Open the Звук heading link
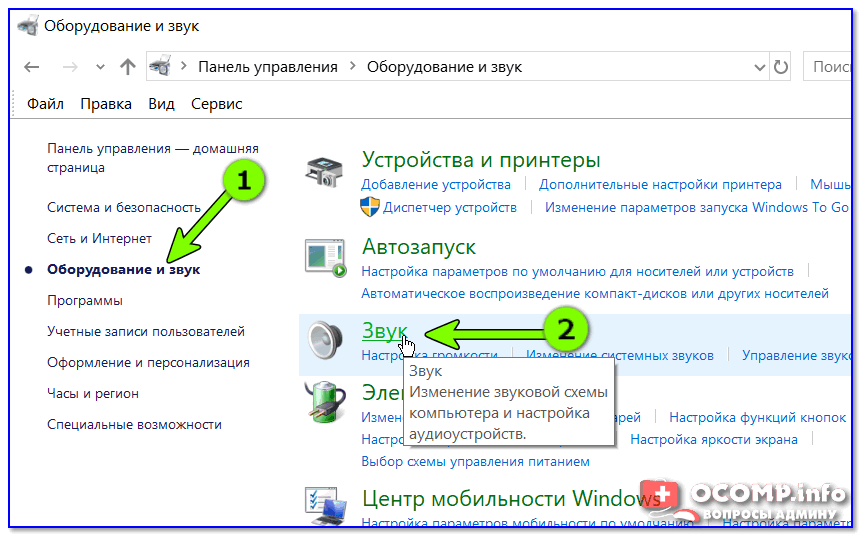 click(x=384, y=331)
